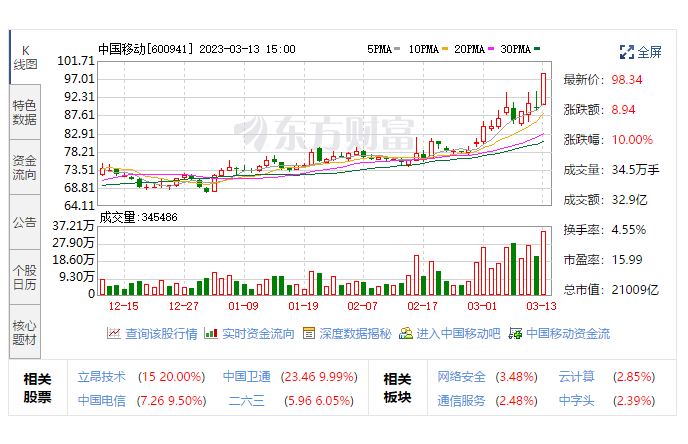
Task: Click the 01-09 date axis label
Action: (x=243, y=306)
